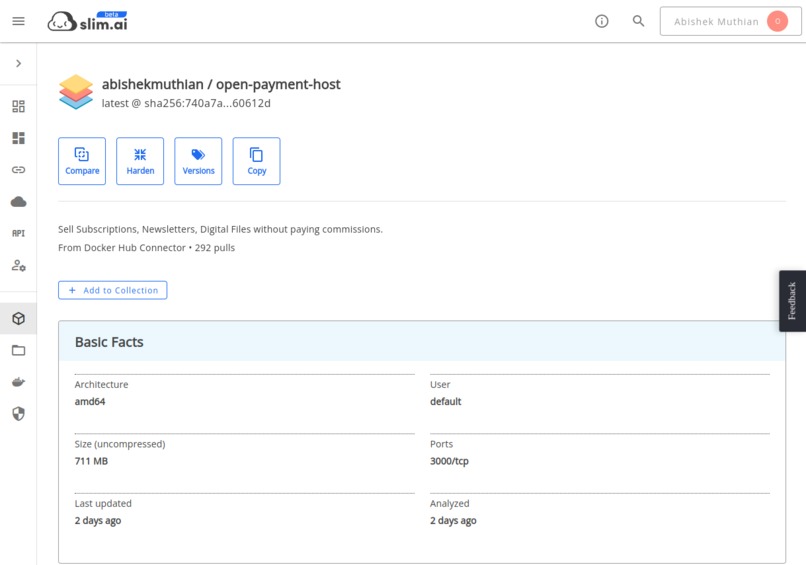Open the dashboard grid sidebar icon
Image resolution: width=806 pixels, height=565 pixels.
click(x=19, y=106)
